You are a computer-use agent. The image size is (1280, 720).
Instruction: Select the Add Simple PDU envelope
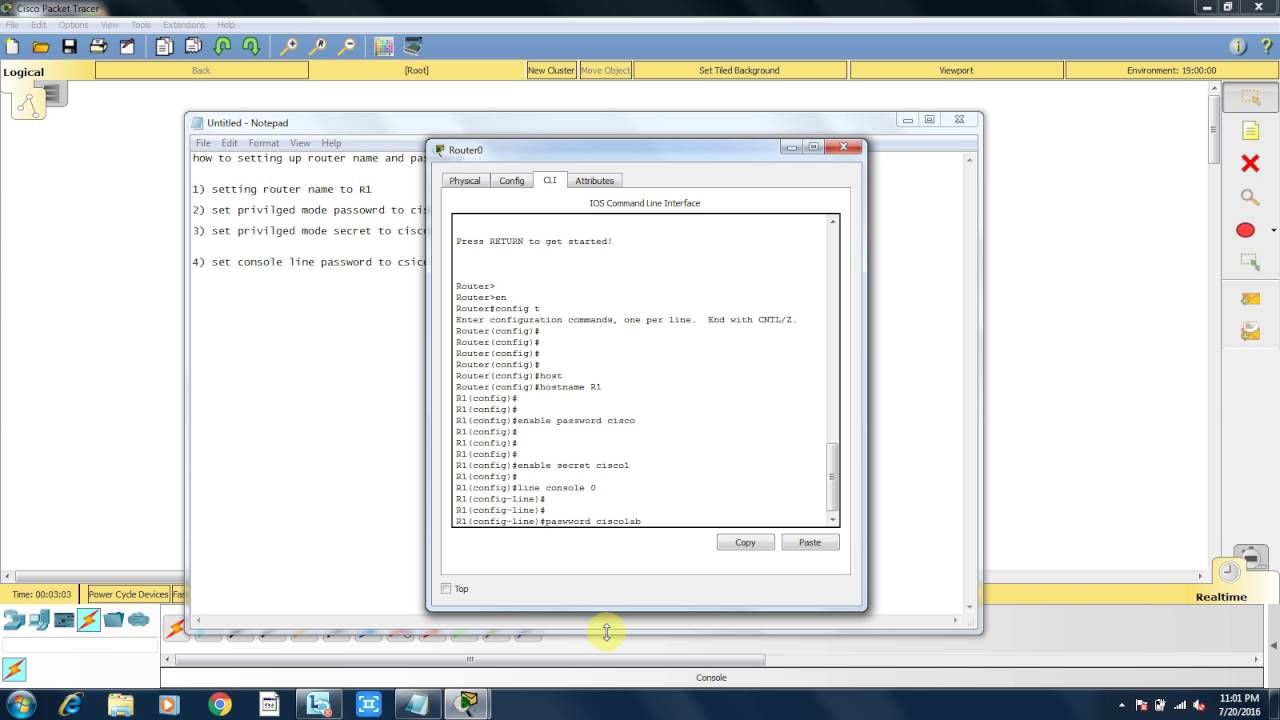1250,299
